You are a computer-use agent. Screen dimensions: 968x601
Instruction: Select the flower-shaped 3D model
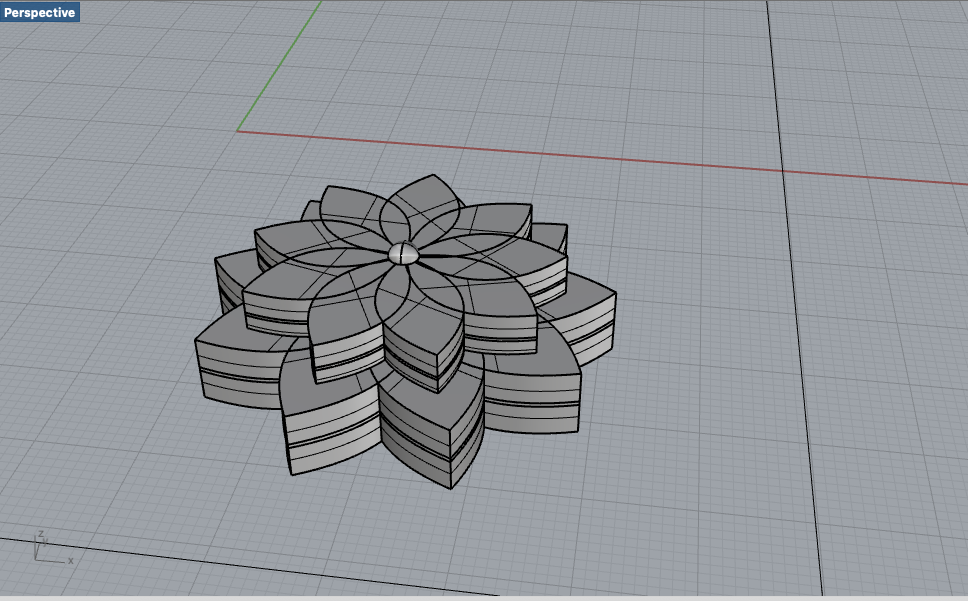point(406,331)
